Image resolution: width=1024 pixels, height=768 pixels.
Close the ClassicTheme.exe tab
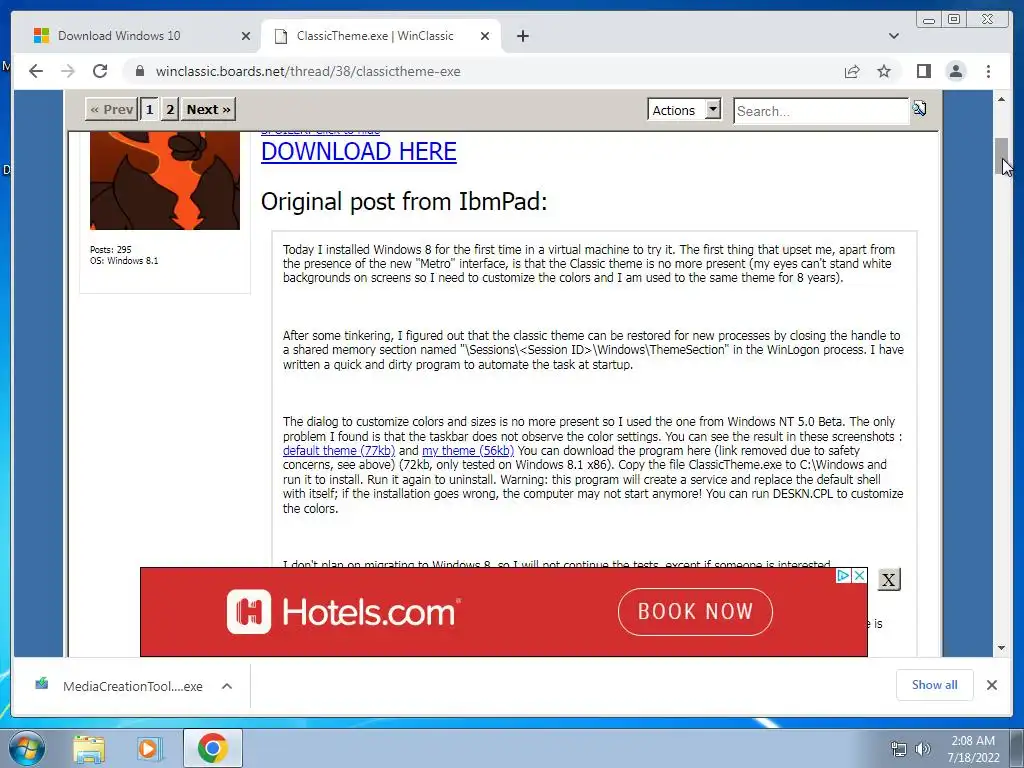click(485, 36)
